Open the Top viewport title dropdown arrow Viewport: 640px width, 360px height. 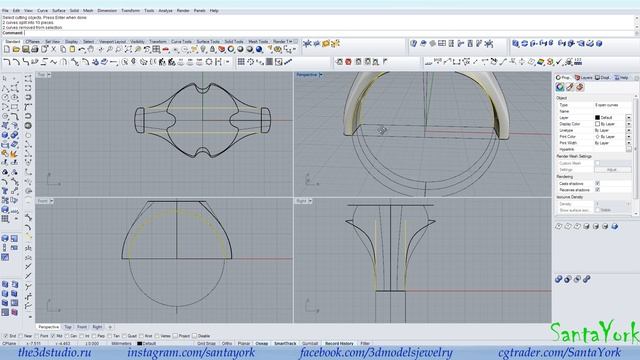pyautogui.click(x=49, y=75)
